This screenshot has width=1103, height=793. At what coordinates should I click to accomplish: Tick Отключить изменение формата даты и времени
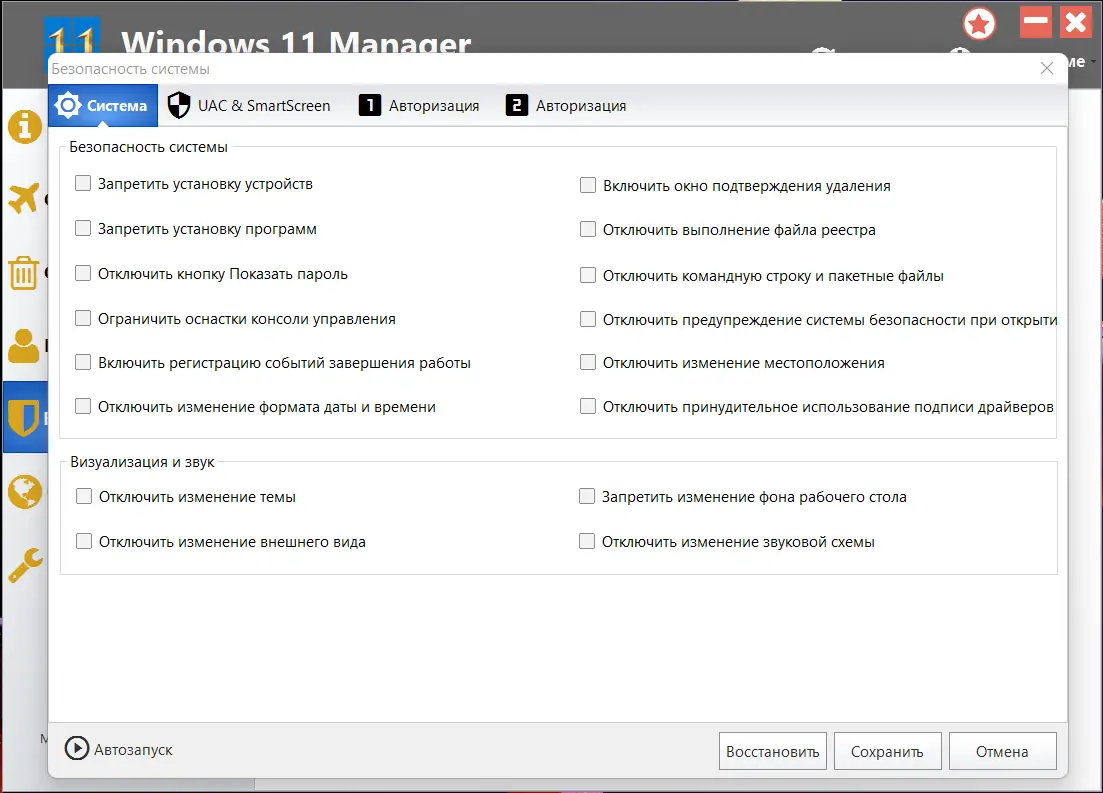coord(83,406)
